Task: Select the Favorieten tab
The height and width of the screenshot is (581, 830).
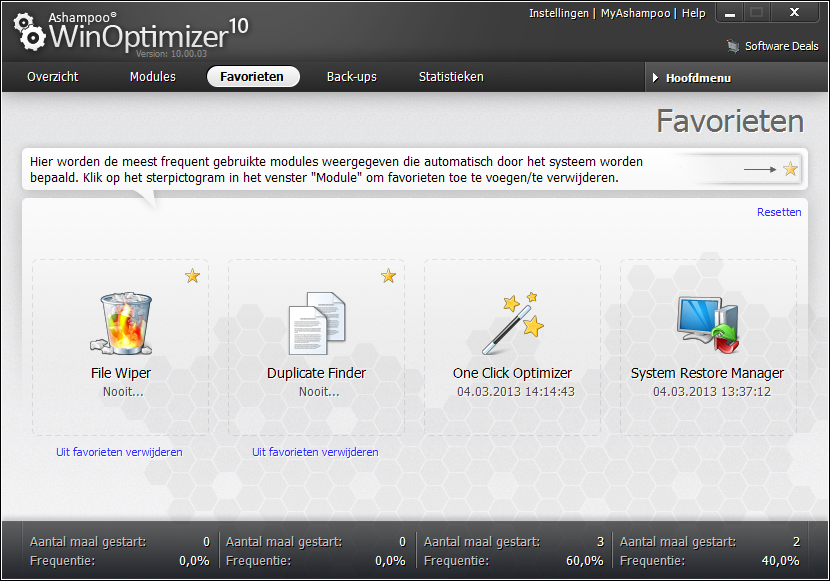Action: (x=252, y=77)
